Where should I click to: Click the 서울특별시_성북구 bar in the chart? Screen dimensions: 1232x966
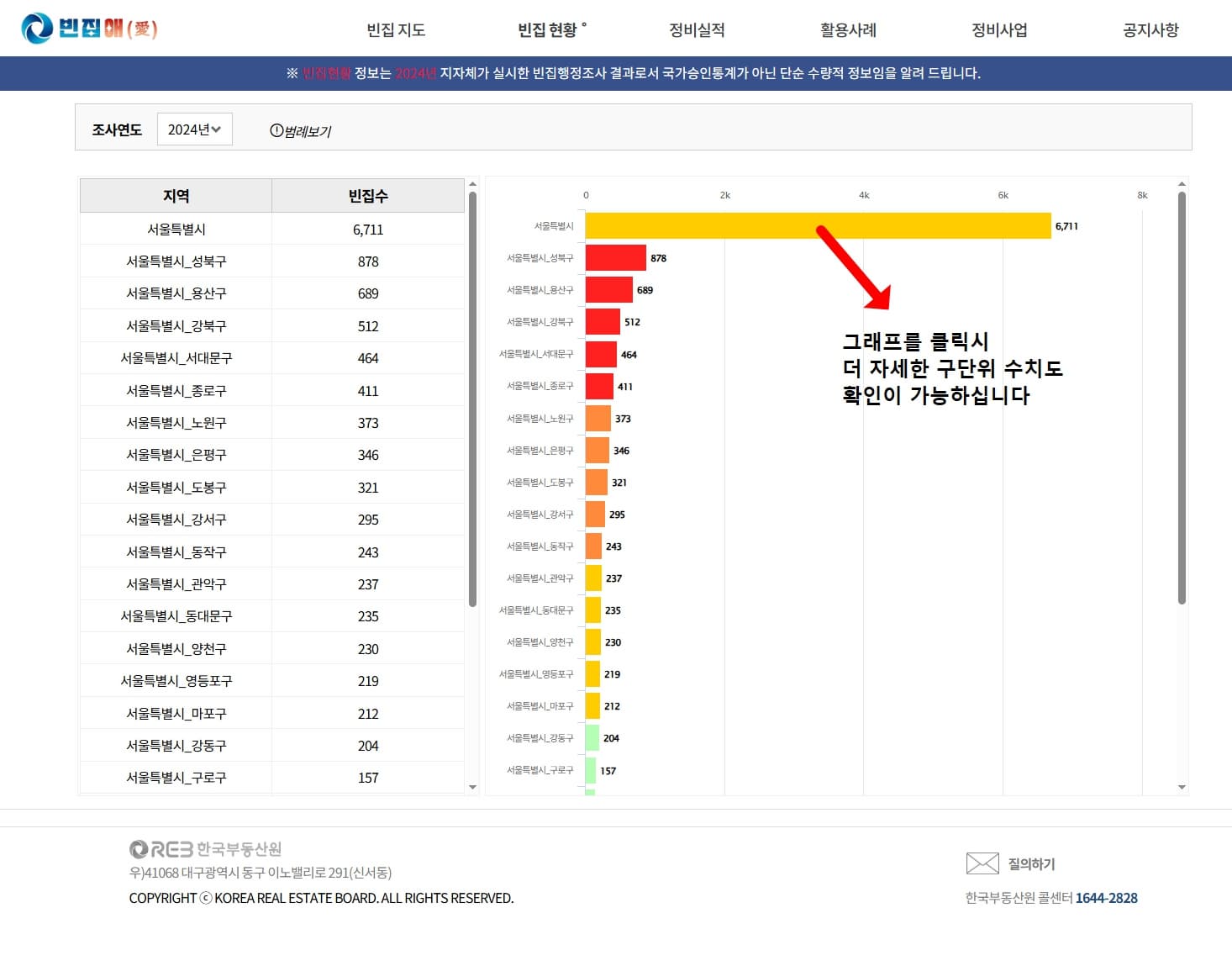pos(613,258)
